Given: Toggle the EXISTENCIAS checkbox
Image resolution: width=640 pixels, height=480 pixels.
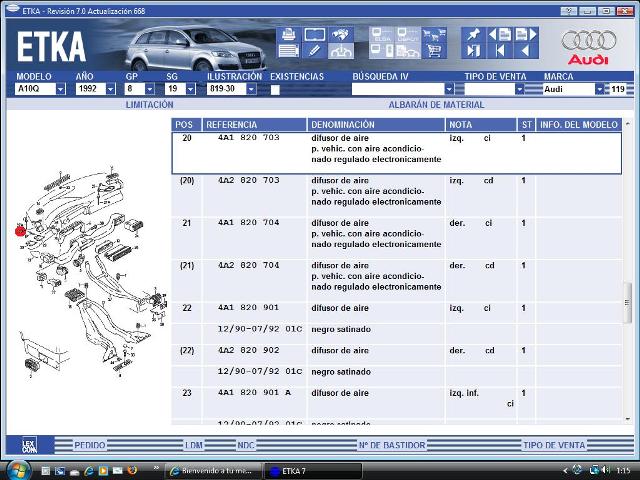Looking at the screenshot, I should 275,90.
